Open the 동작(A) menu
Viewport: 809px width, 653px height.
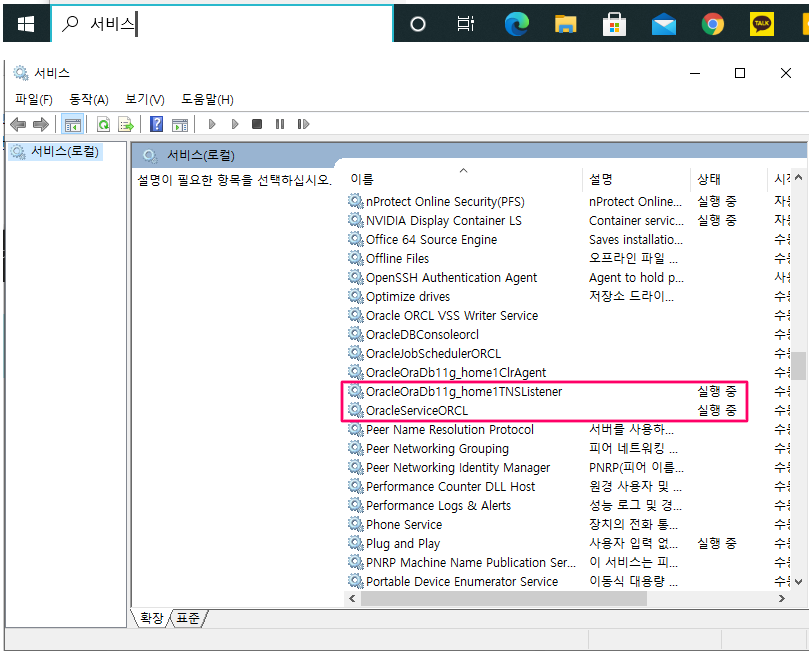click(x=89, y=99)
